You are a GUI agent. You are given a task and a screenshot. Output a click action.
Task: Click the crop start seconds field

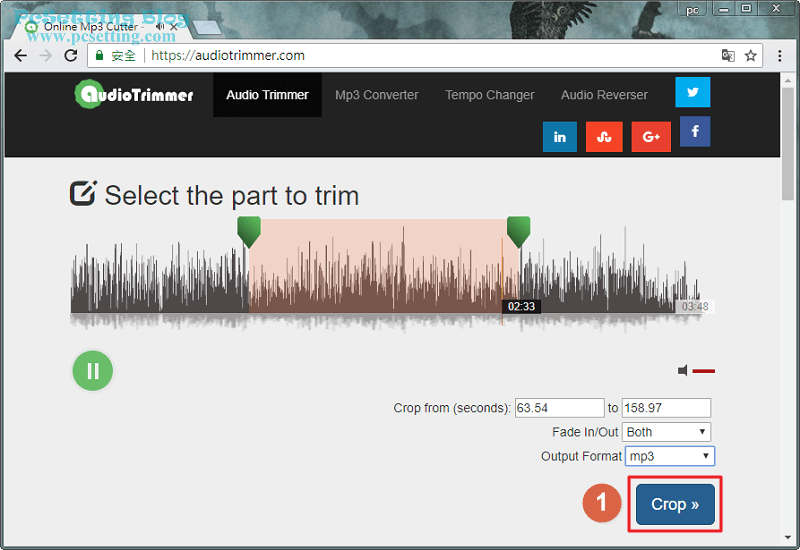[x=559, y=408]
